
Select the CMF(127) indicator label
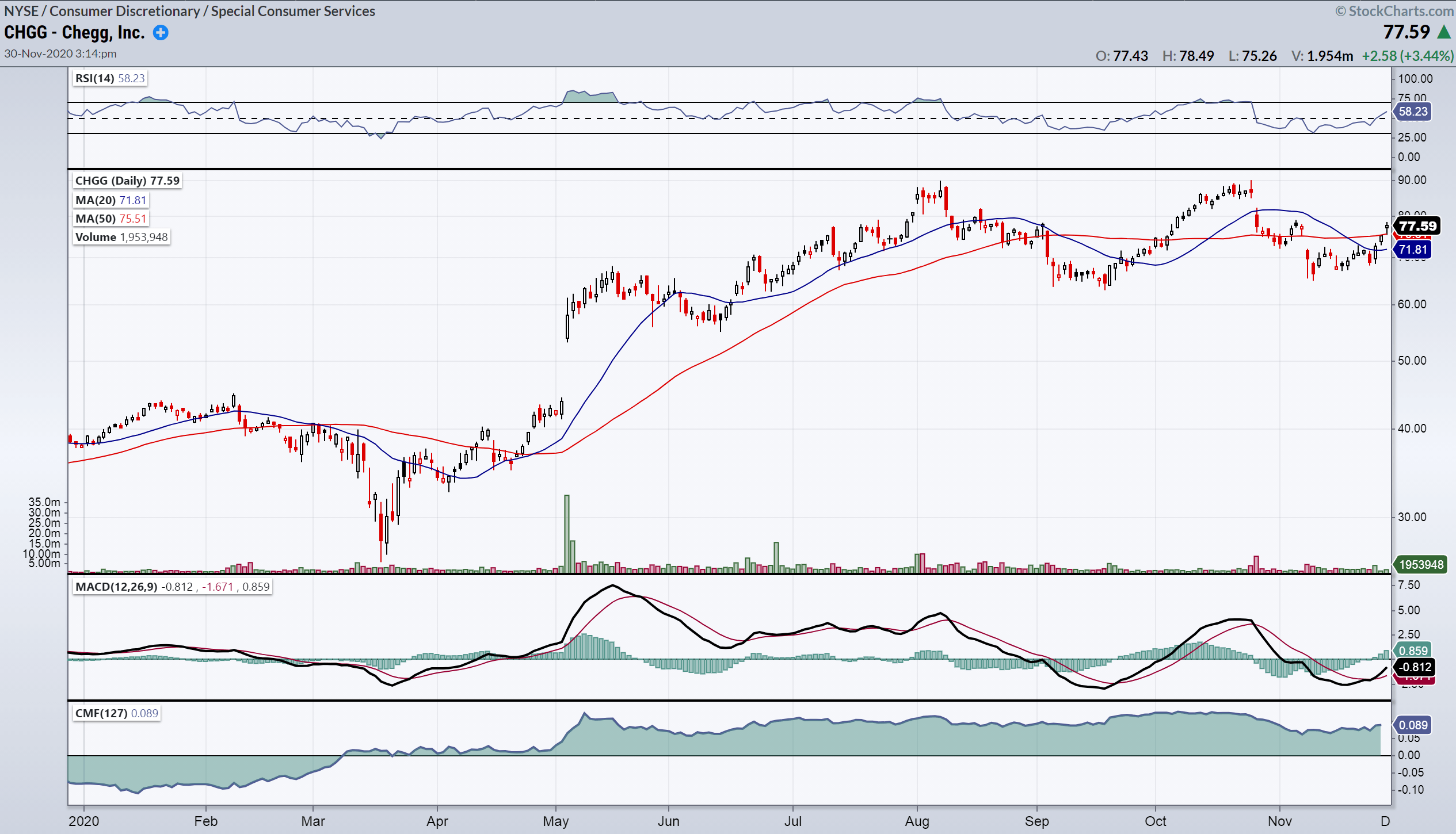pyautogui.click(x=101, y=713)
